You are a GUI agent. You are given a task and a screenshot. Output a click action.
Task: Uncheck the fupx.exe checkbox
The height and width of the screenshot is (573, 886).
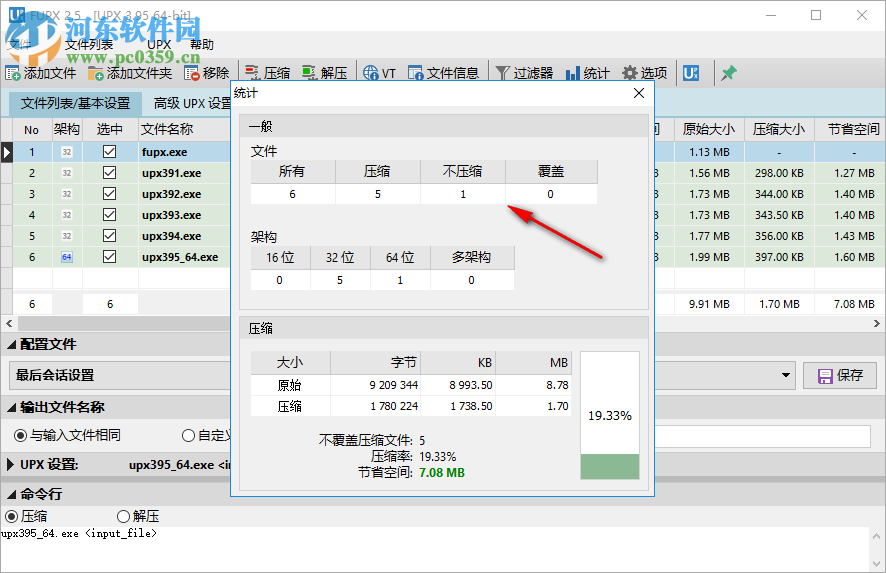[x=110, y=151]
